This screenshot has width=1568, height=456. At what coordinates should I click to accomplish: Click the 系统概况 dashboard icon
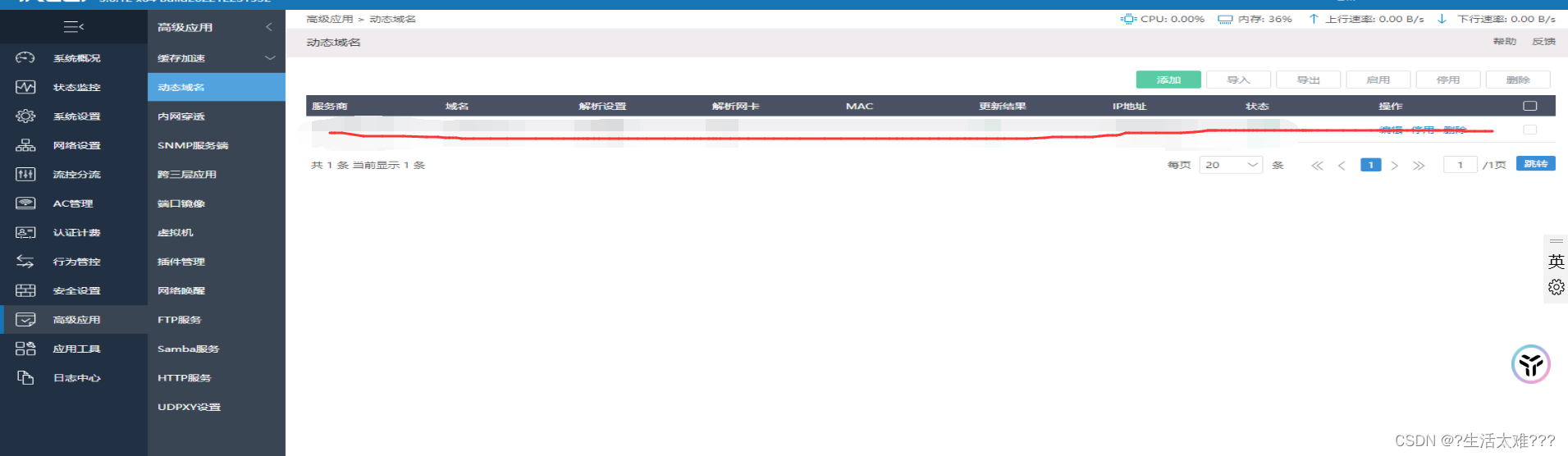(25, 57)
